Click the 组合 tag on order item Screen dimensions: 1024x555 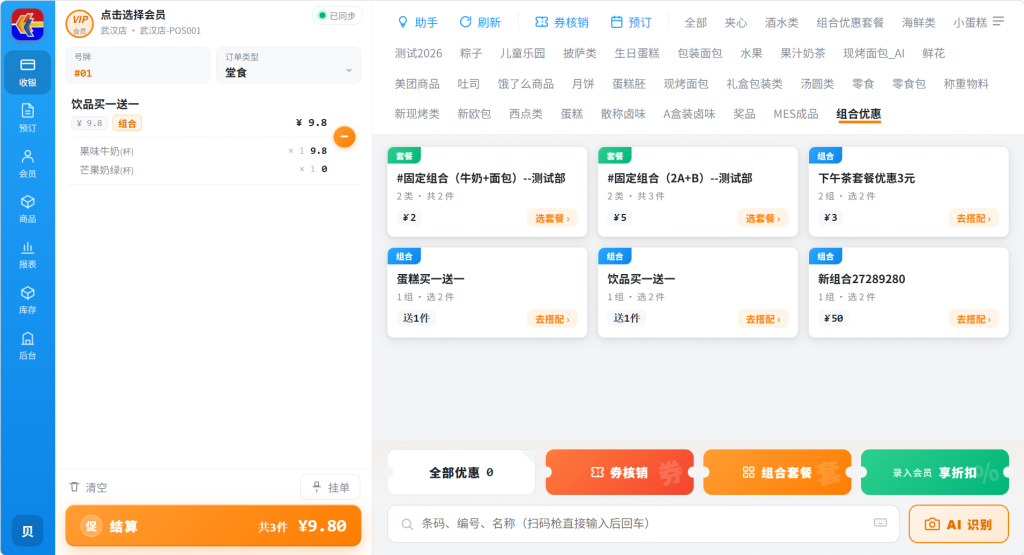(127, 123)
